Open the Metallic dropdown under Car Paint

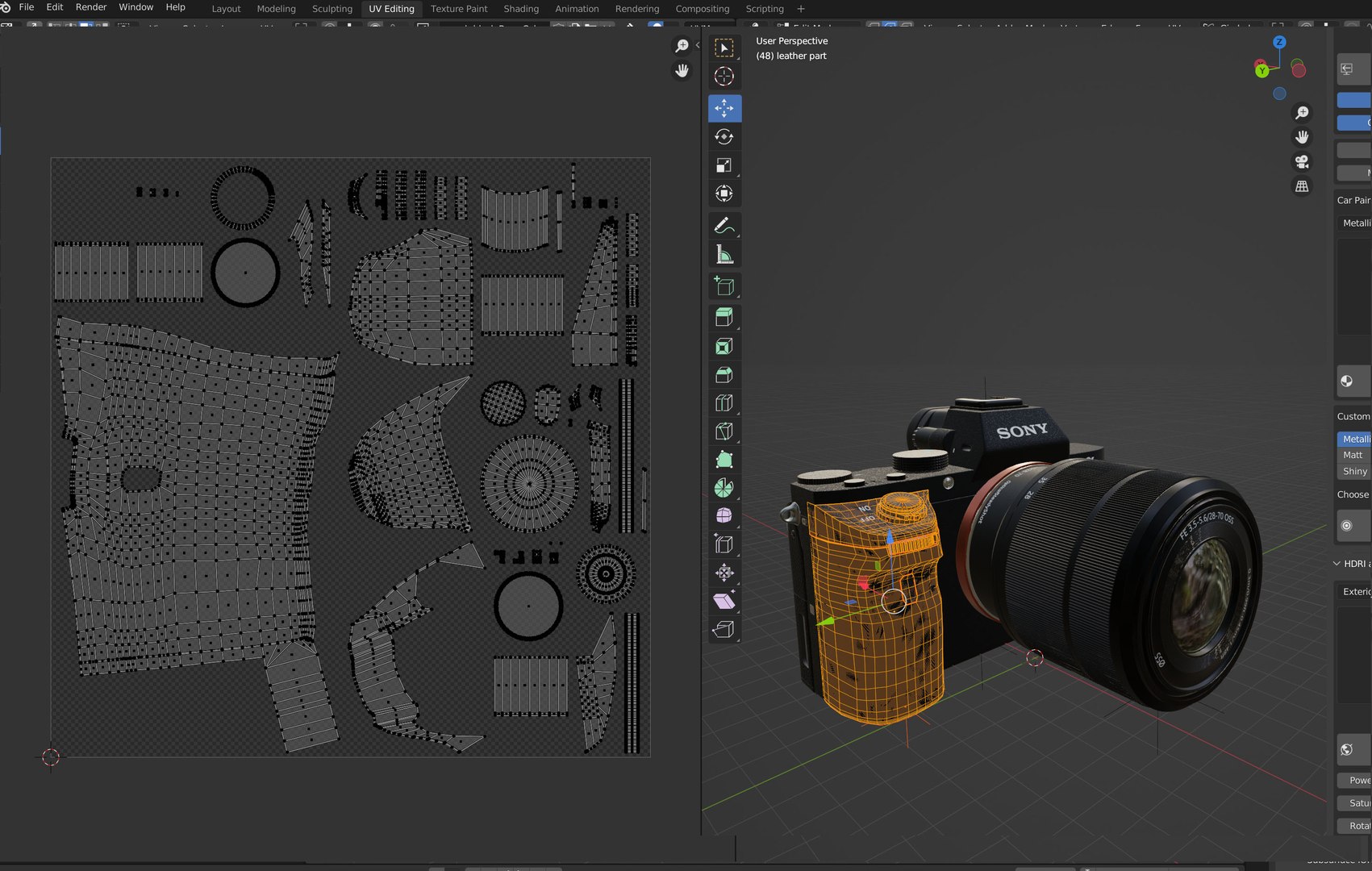1355,223
